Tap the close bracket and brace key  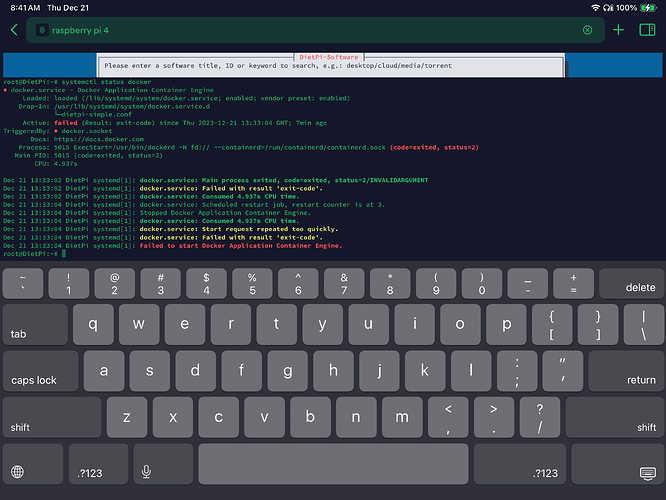[598, 325]
